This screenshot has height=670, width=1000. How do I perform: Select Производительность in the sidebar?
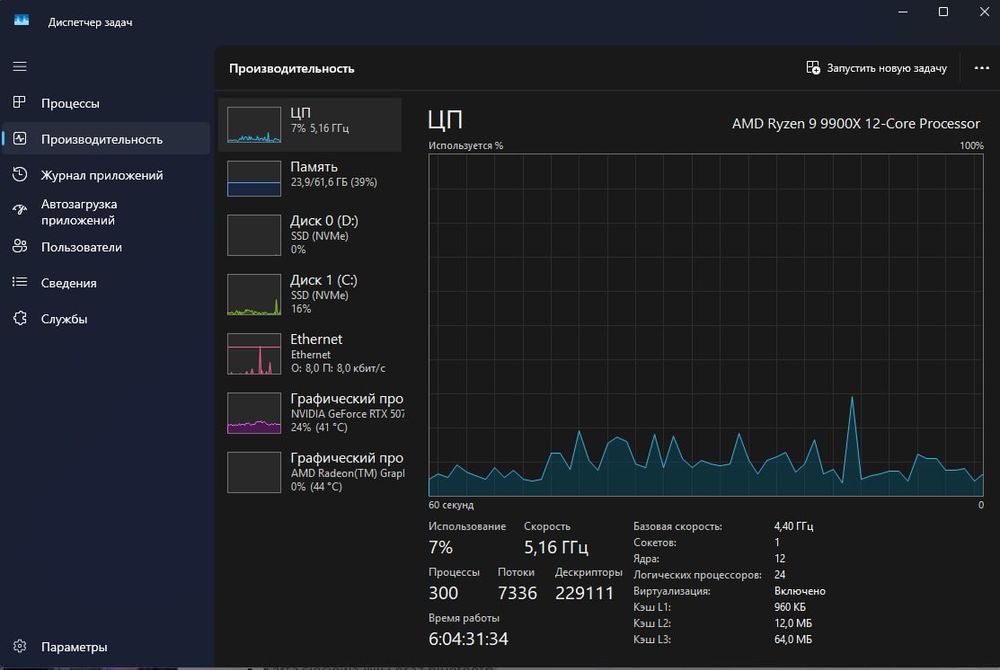point(107,139)
